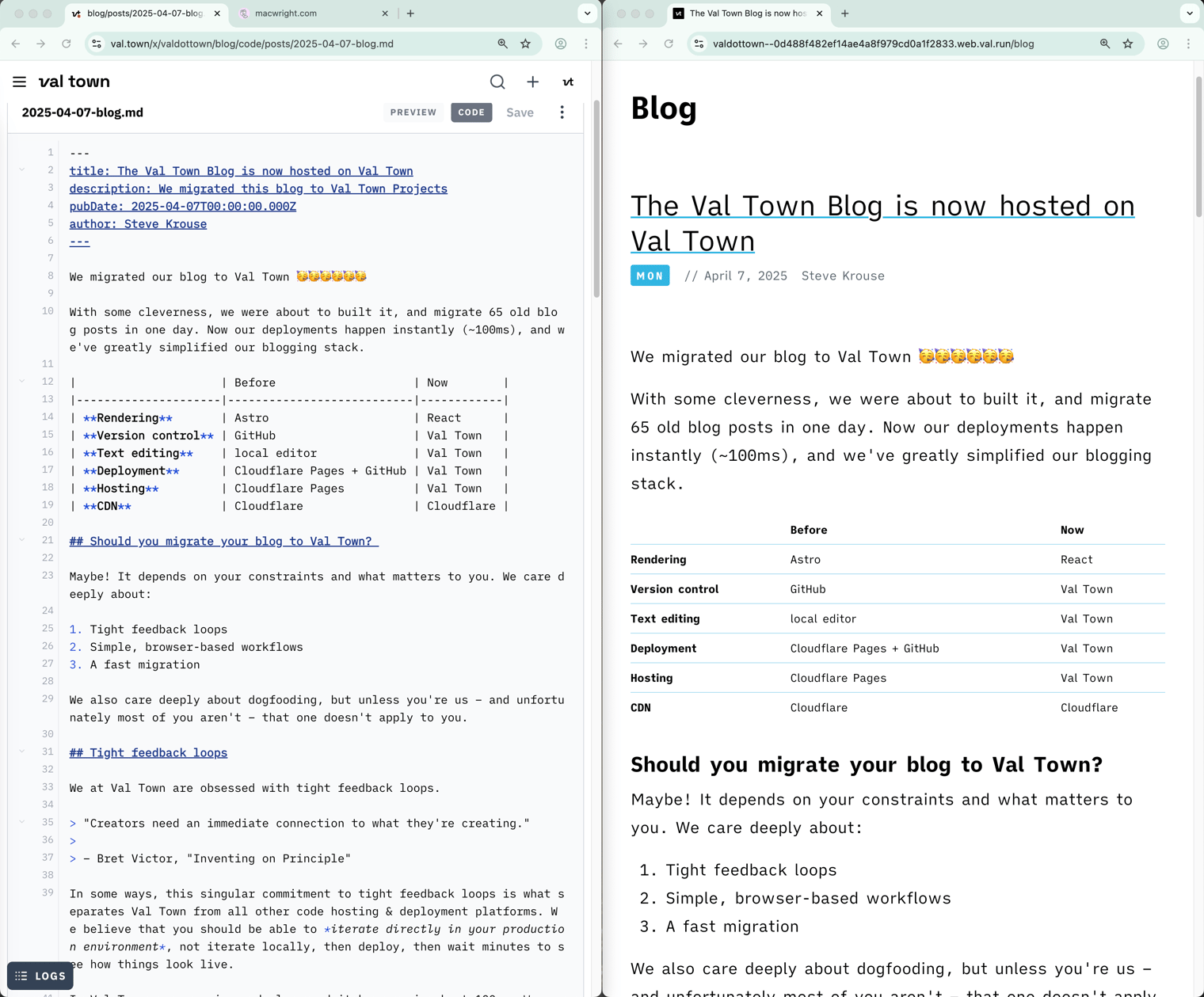Click the editor's vertical scrollbar
Viewport: 1204px width, 997px height.
(596, 198)
